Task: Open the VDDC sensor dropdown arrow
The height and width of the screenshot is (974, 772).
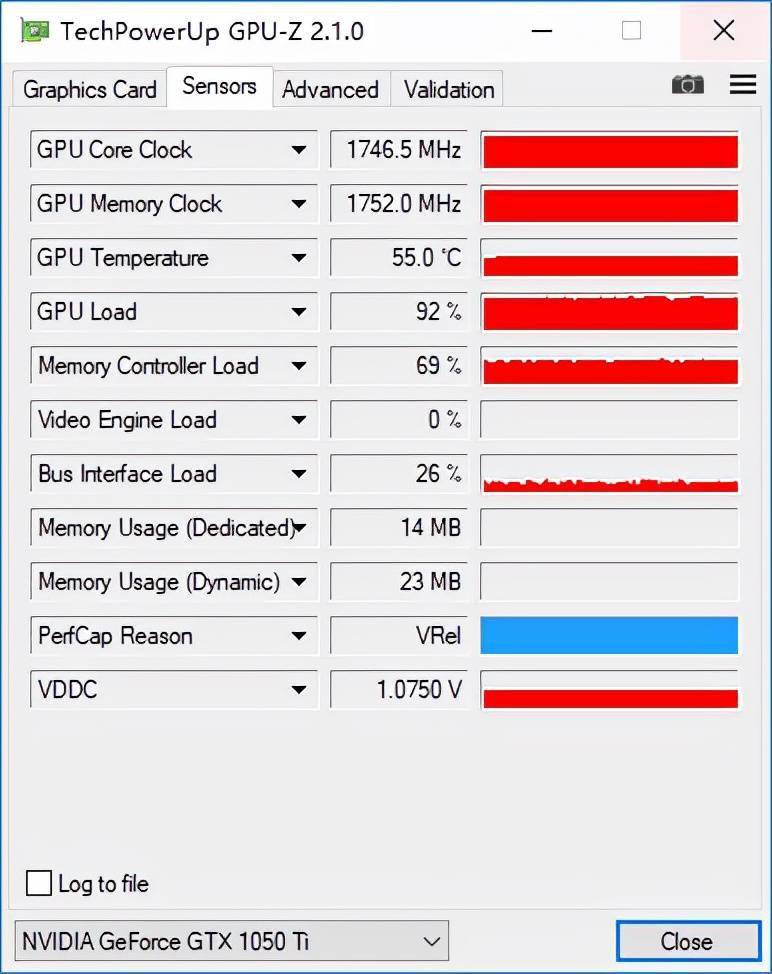Action: coord(299,690)
